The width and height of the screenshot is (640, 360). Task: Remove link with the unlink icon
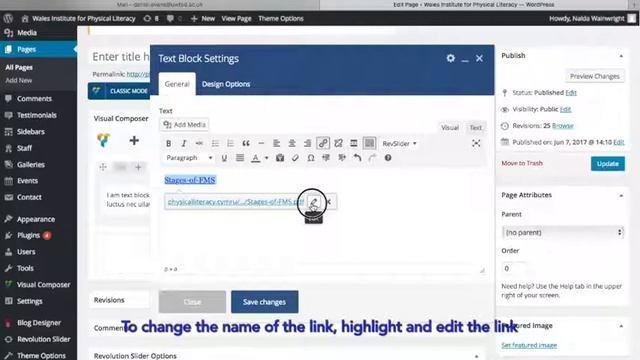[x=338, y=144]
